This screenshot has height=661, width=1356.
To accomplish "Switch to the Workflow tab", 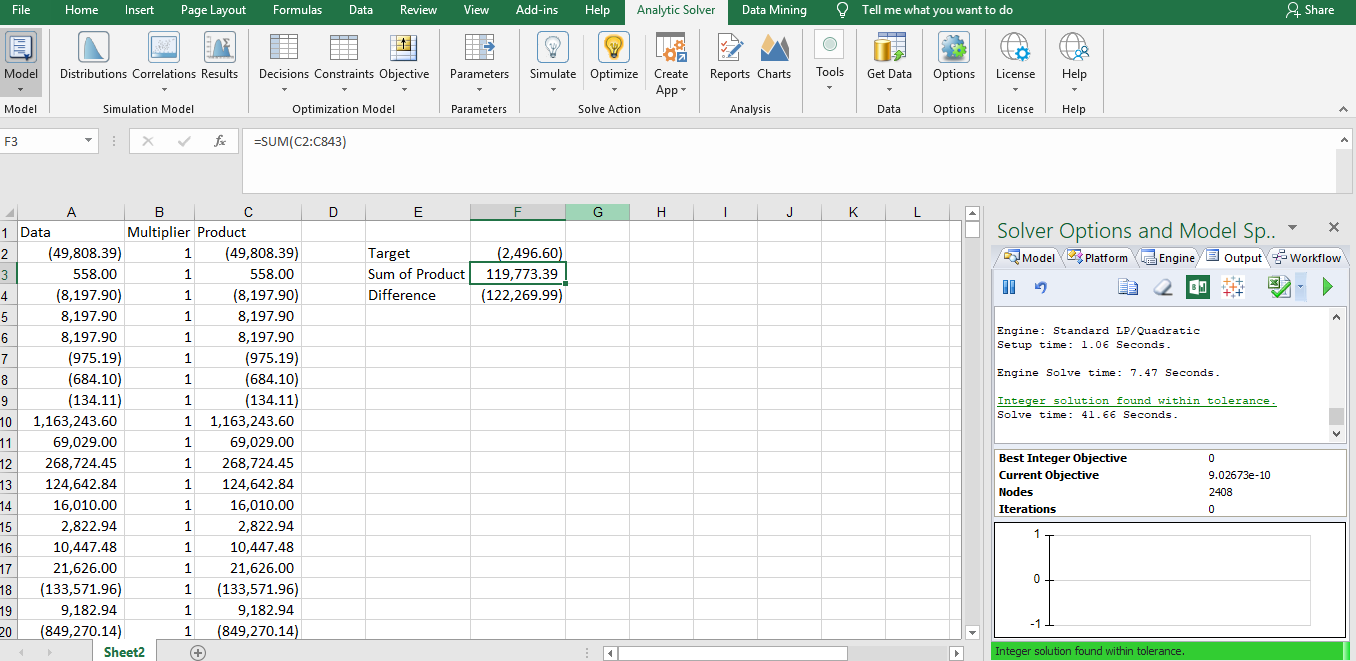I will (1306, 257).
